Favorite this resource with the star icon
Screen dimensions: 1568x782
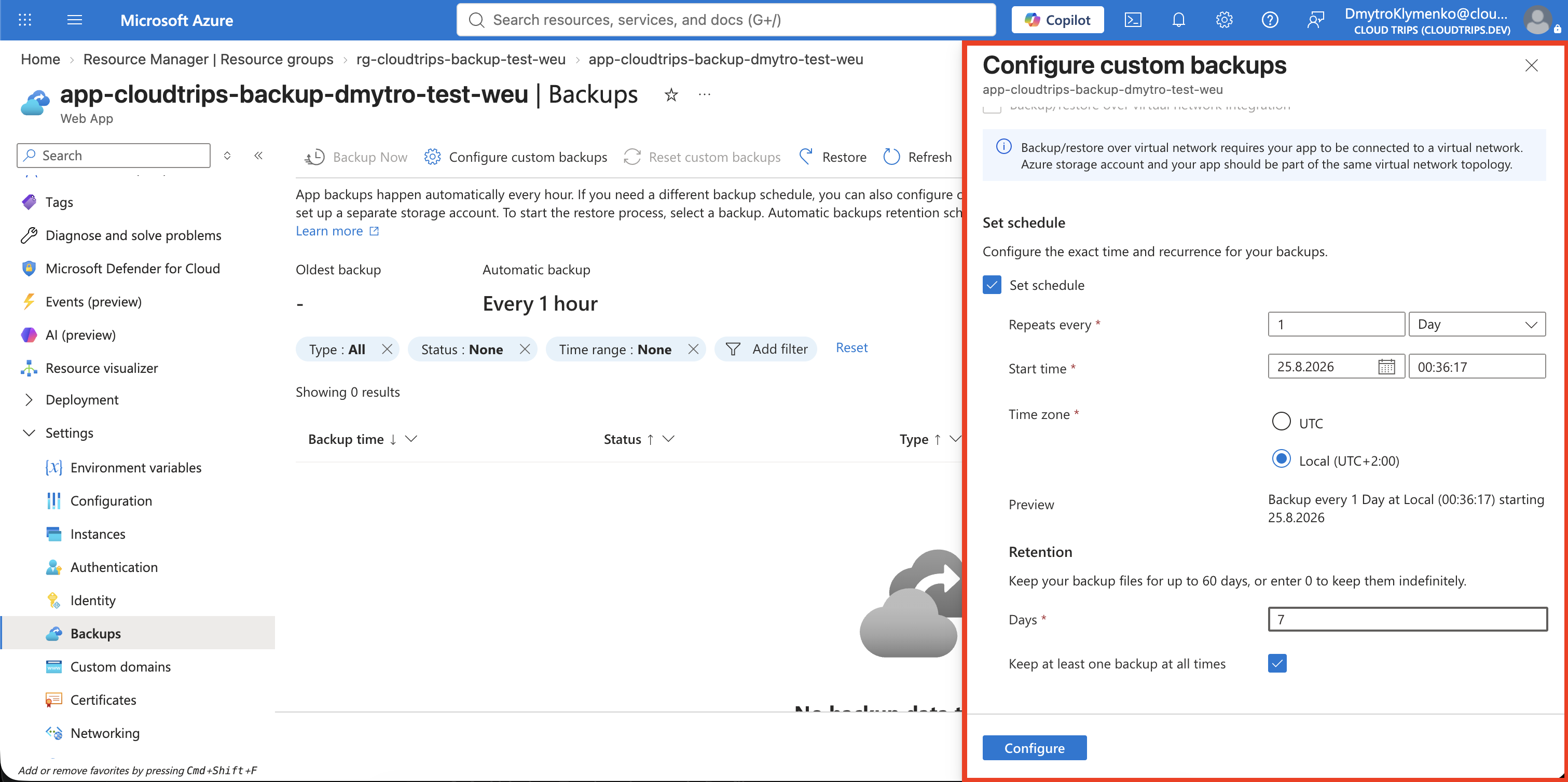coord(671,95)
